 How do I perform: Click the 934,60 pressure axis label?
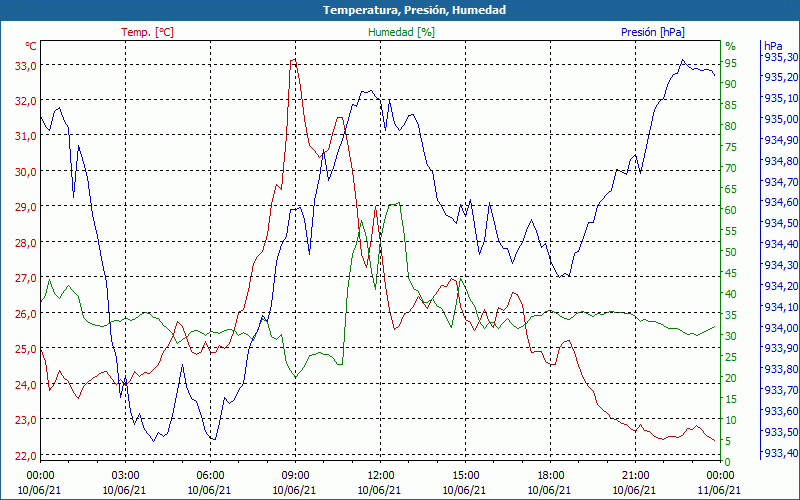[x=781, y=202]
